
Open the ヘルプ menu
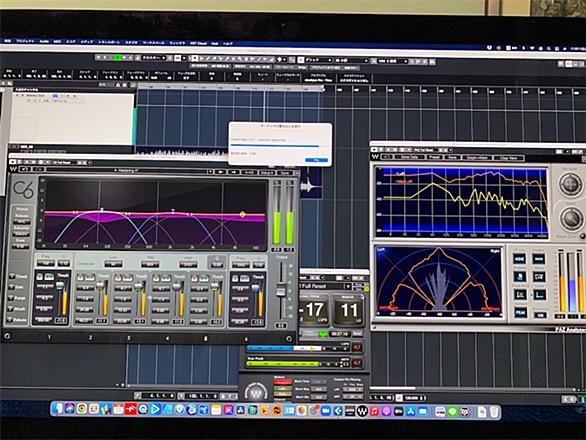[x=228, y=43]
